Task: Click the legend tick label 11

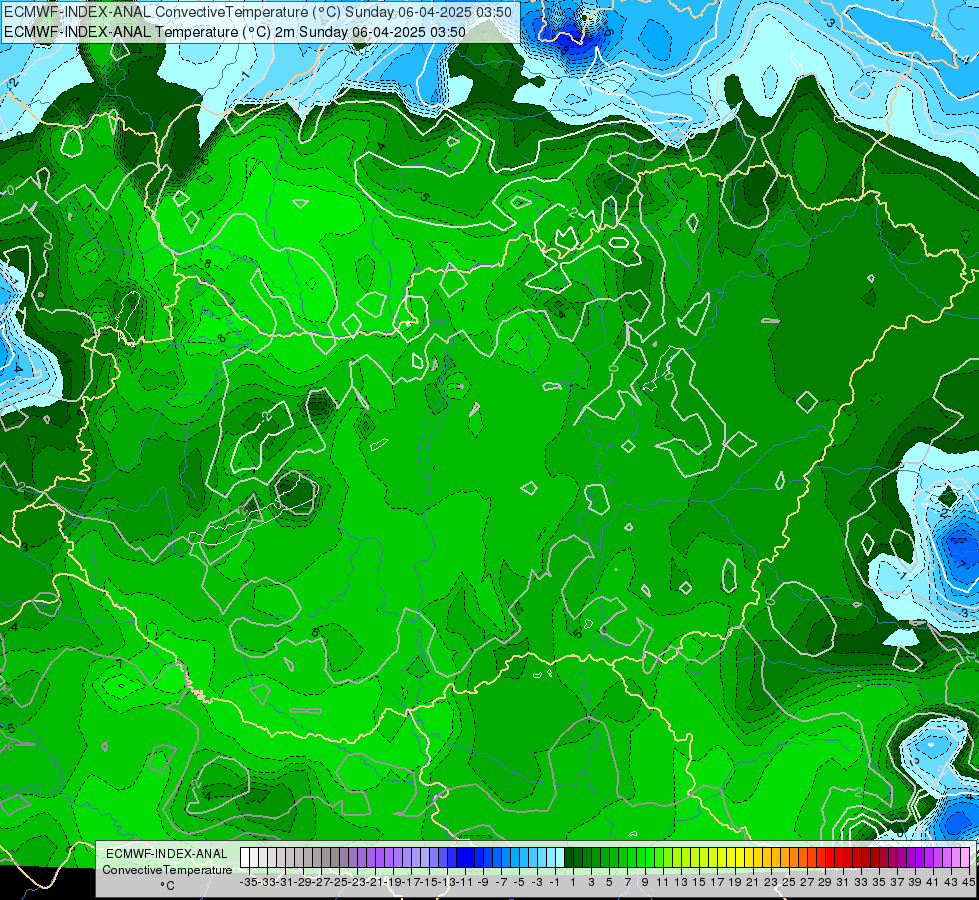Action: (663, 882)
